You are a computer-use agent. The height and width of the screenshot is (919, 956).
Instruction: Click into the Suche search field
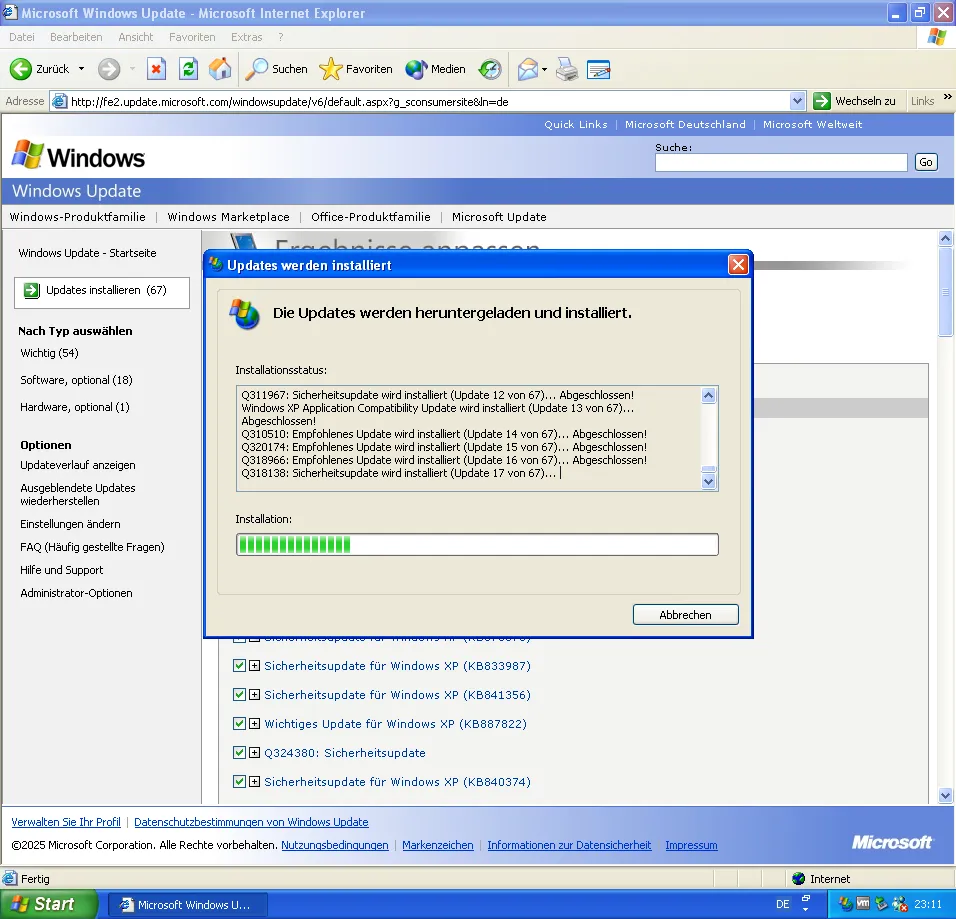tap(781, 162)
